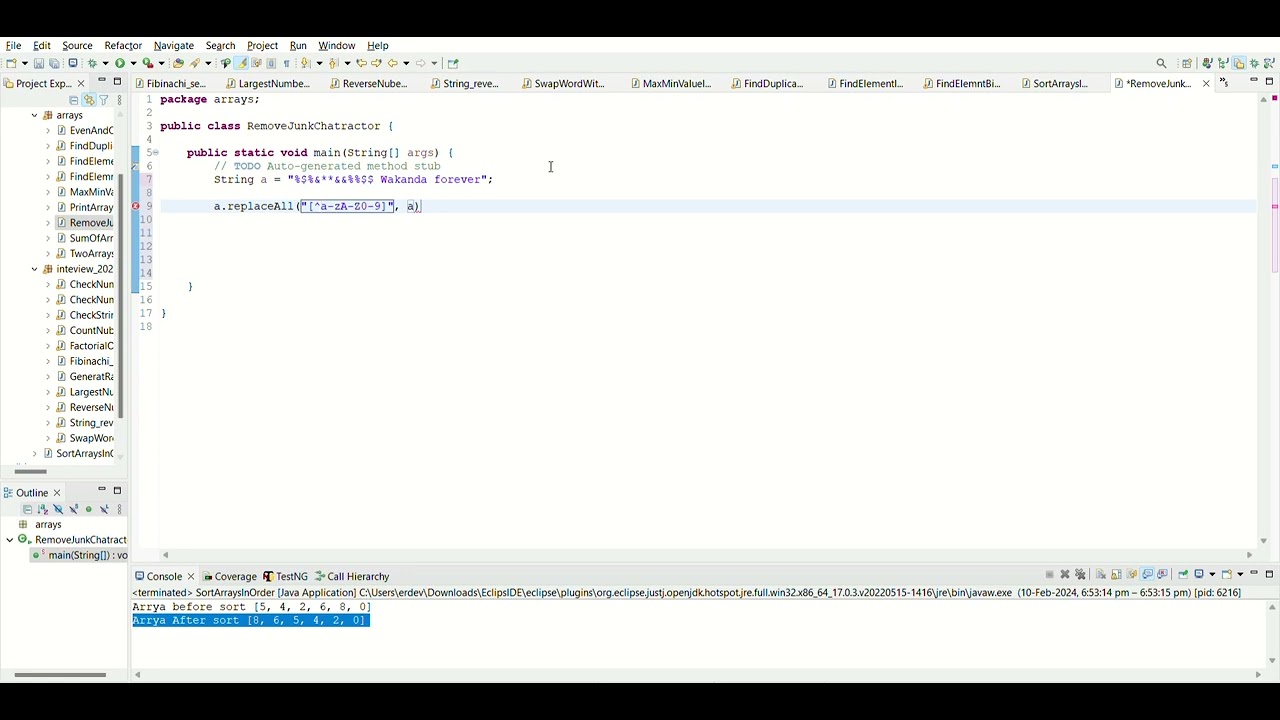This screenshot has width=1280, height=720.
Task: Click the editor vertical scrollbar
Action: coord(1264,320)
